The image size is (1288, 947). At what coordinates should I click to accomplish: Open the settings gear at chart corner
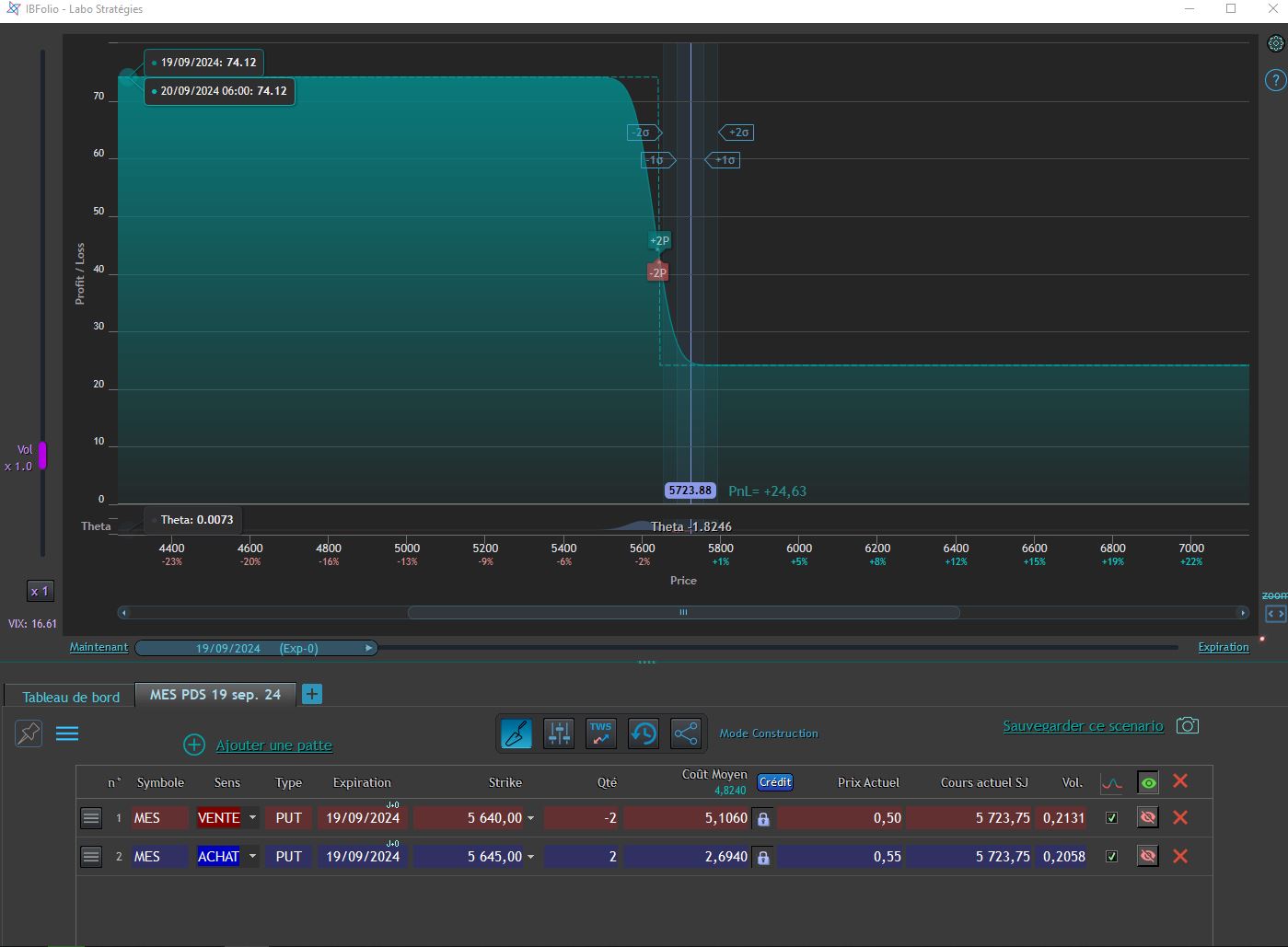click(1275, 43)
